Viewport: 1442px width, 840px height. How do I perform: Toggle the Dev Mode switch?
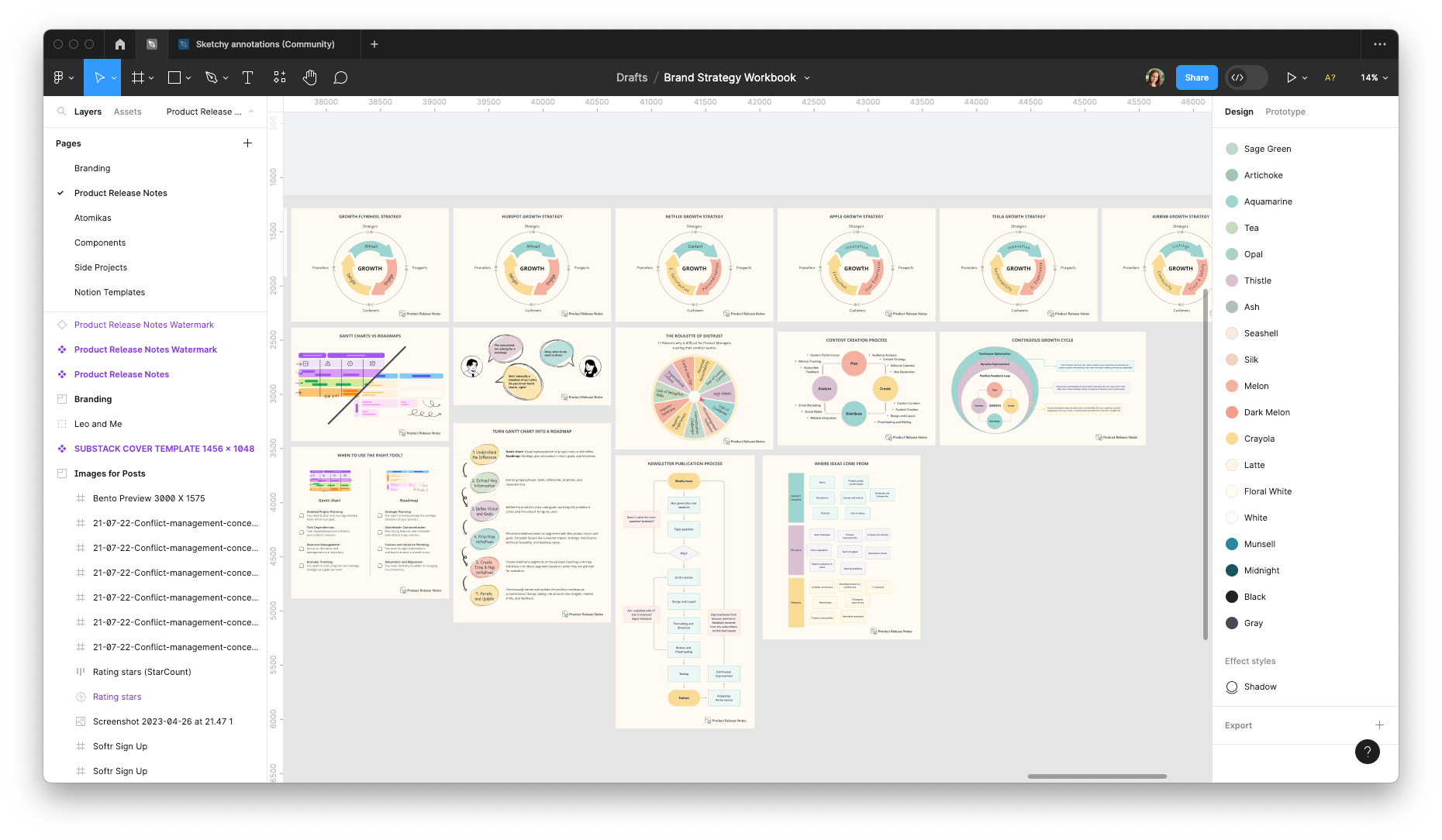(x=1246, y=77)
